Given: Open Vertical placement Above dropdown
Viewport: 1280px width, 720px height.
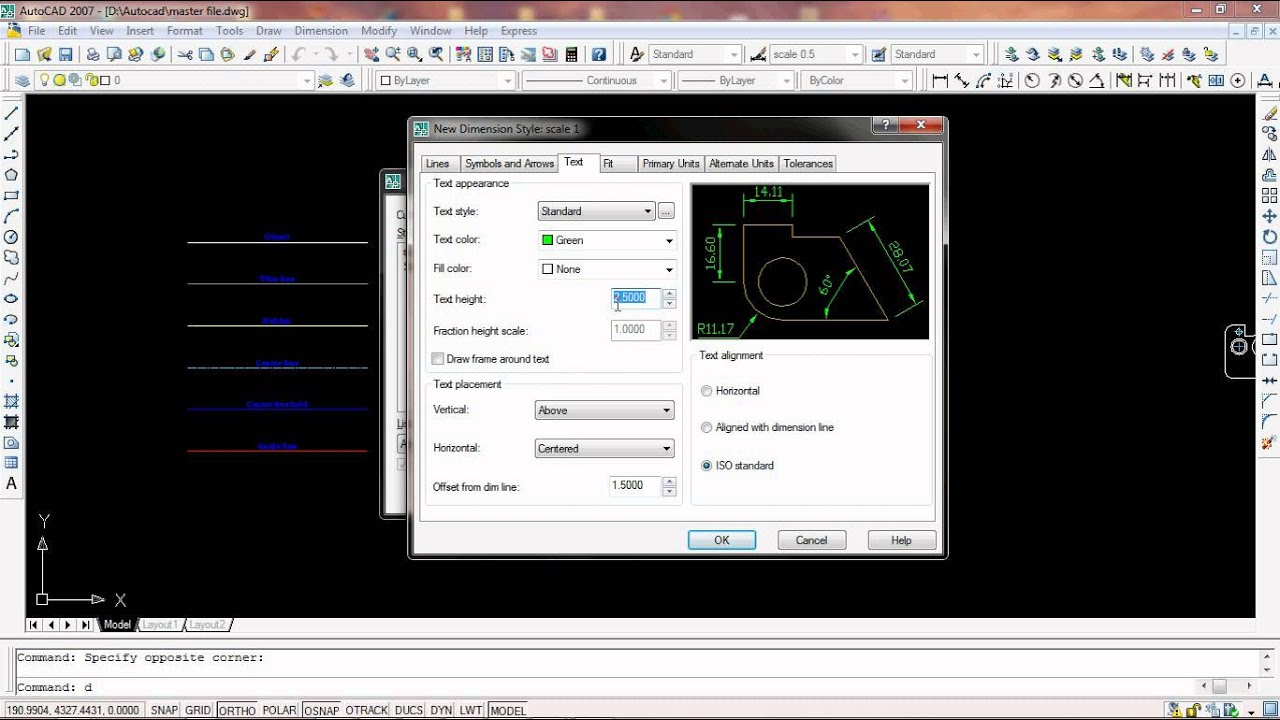Looking at the screenshot, I should pyautogui.click(x=605, y=410).
